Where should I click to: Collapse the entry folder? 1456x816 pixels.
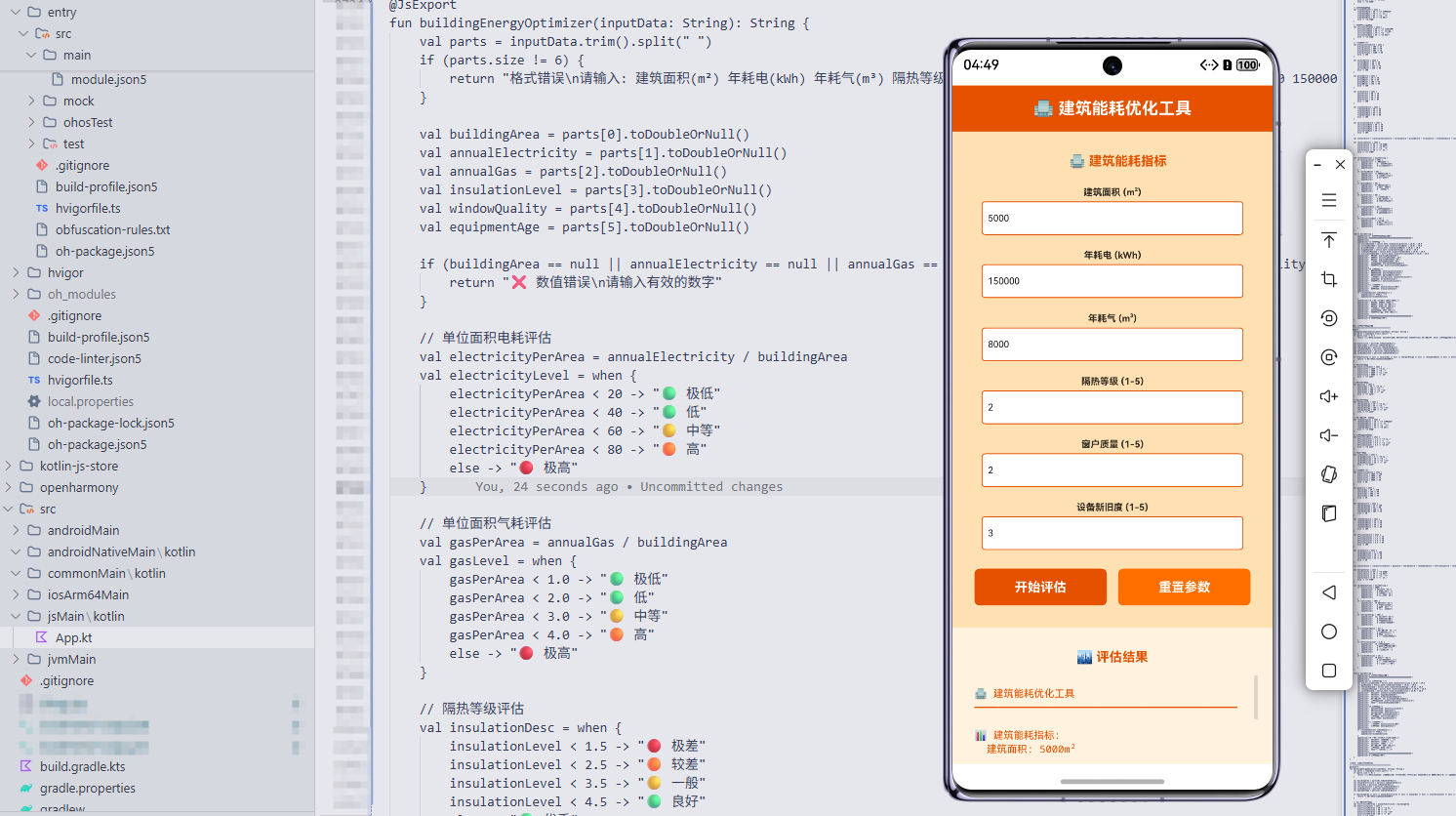[16, 12]
